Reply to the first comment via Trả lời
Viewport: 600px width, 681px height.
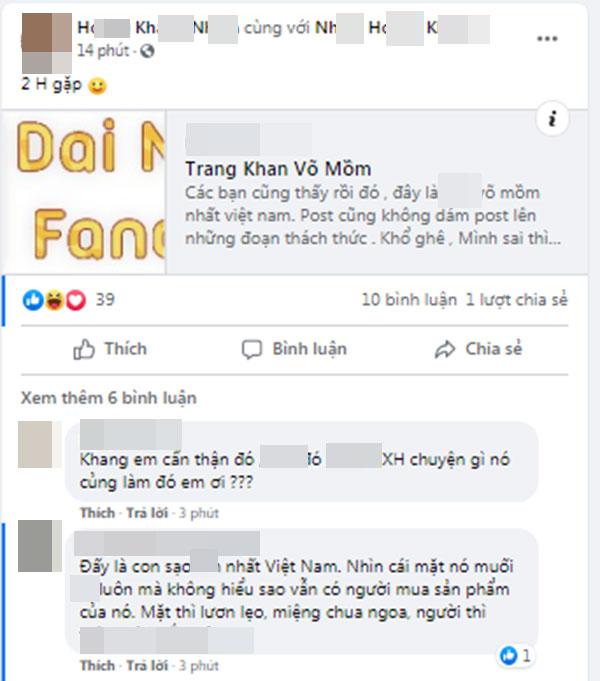click(147, 513)
